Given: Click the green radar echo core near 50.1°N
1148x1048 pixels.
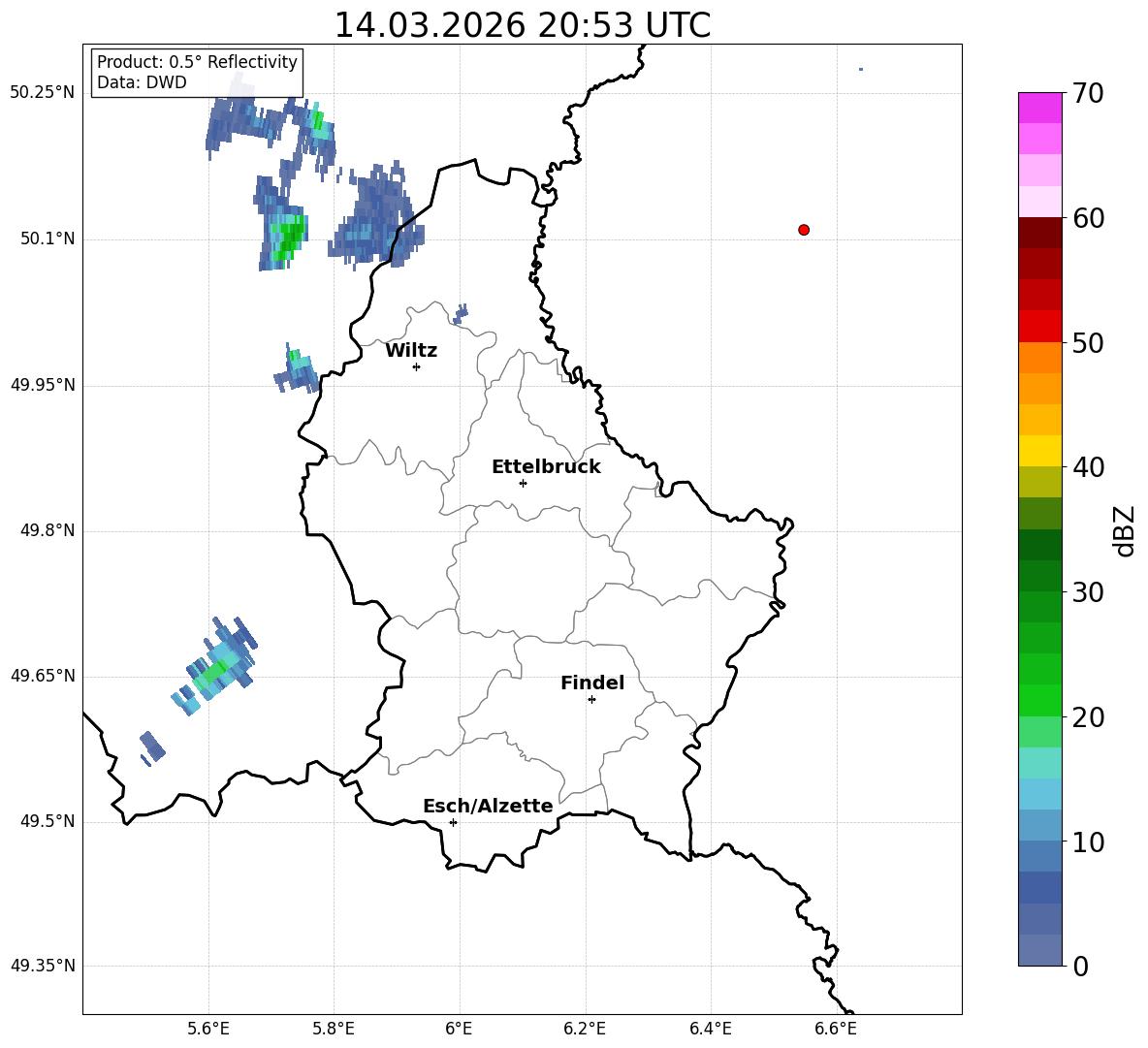Looking at the screenshot, I should pyautogui.click(x=288, y=238).
